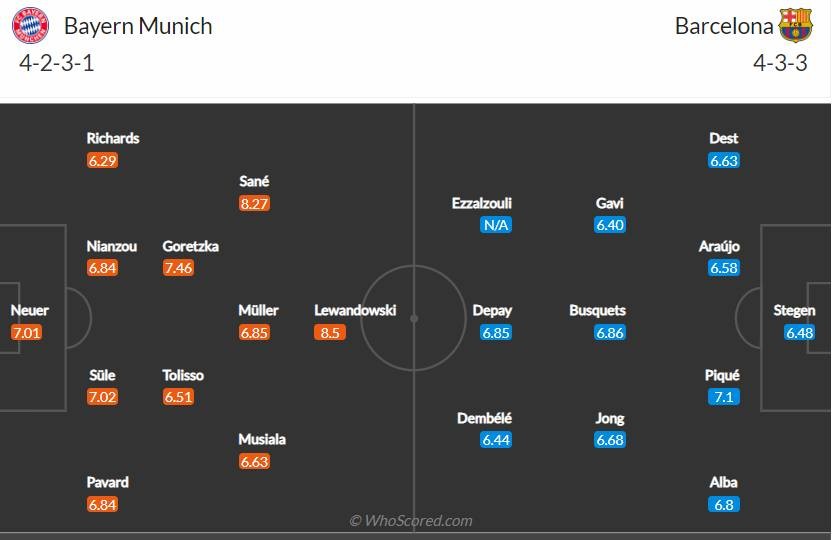Select Piqué's 7.1 rating badge
832x540 pixels.
pyautogui.click(x=724, y=397)
